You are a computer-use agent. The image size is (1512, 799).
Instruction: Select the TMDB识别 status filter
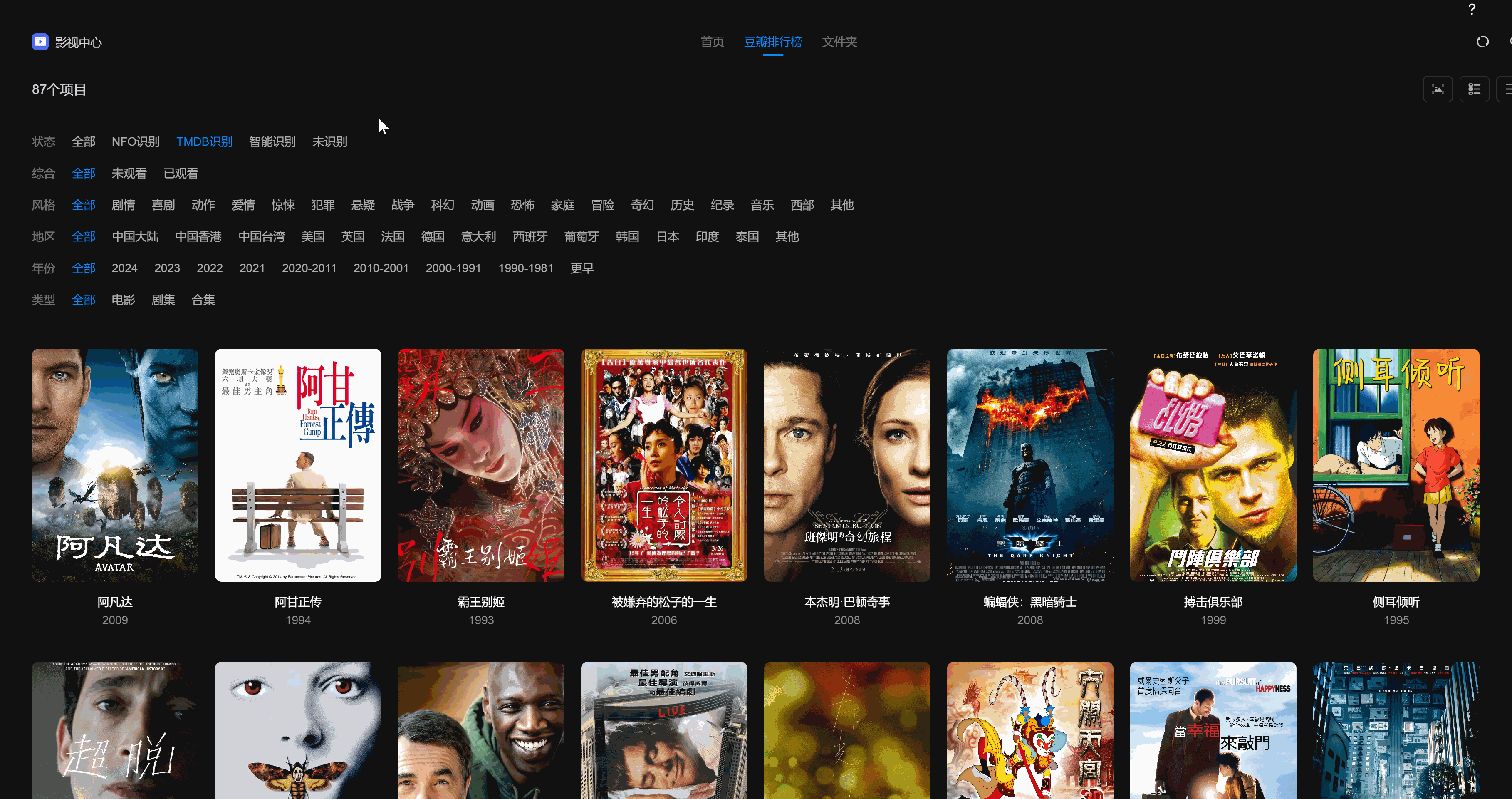point(204,141)
